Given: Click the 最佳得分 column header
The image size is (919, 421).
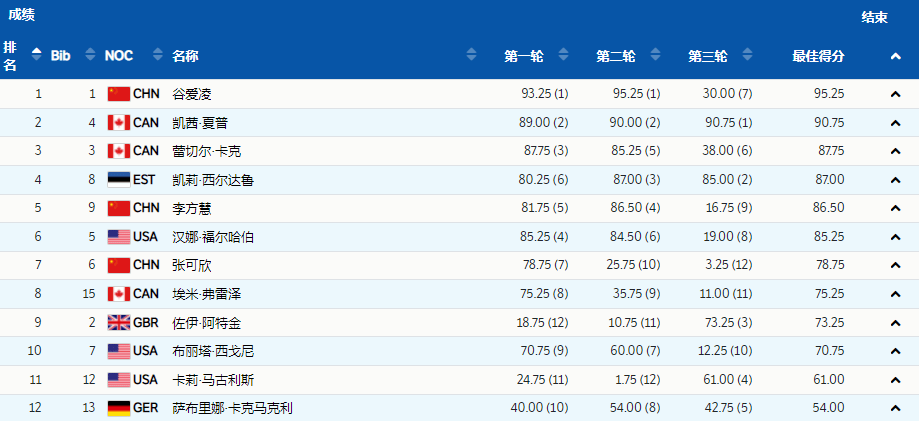Looking at the screenshot, I should pyautogui.click(x=818, y=56).
